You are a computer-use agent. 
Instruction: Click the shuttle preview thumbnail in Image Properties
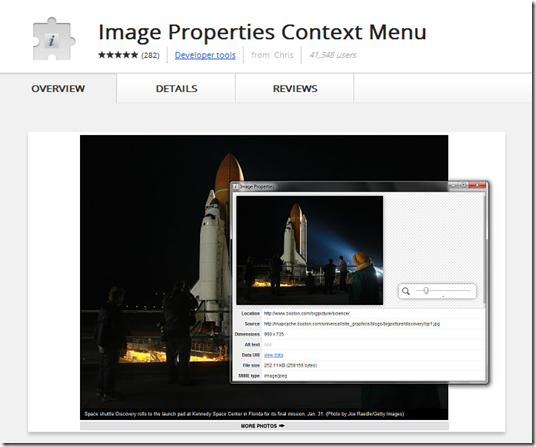click(x=310, y=250)
